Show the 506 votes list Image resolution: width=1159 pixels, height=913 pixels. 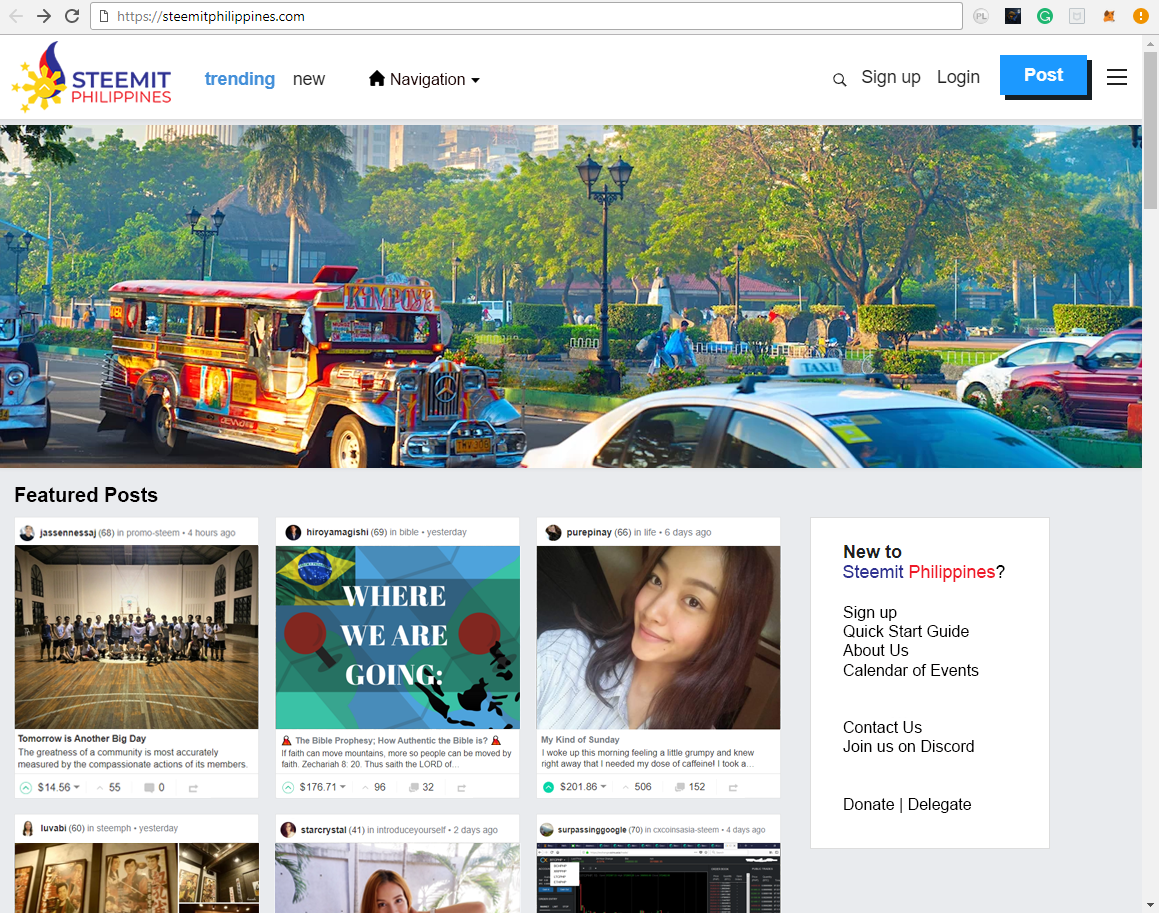point(637,787)
